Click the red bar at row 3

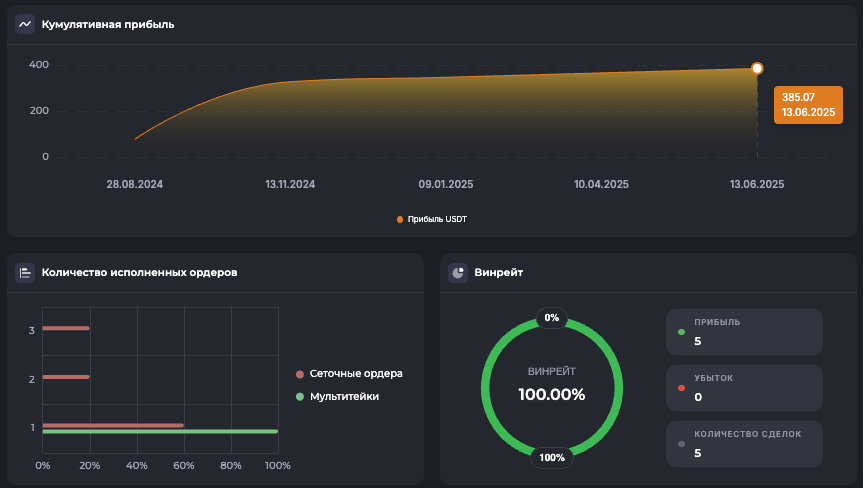pos(66,328)
